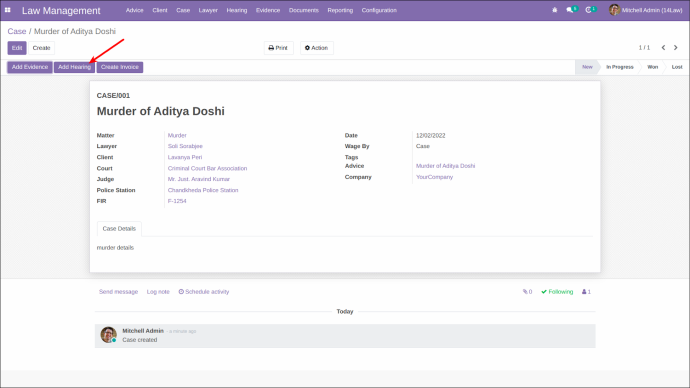The image size is (690, 388).
Task: Open Mitchell Admin user menu
Action: click(x=645, y=10)
